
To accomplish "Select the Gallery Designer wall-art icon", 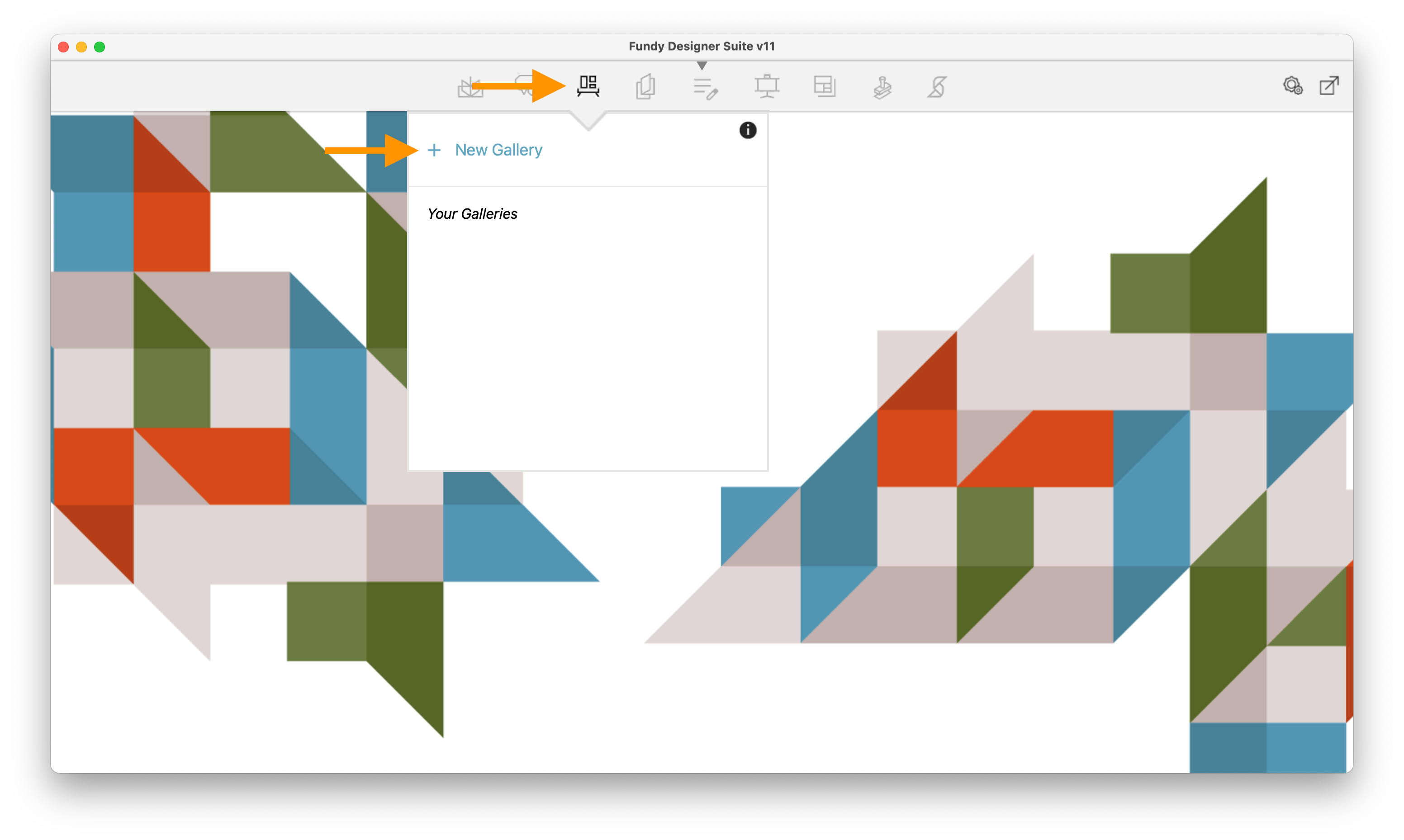I will coord(588,86).
